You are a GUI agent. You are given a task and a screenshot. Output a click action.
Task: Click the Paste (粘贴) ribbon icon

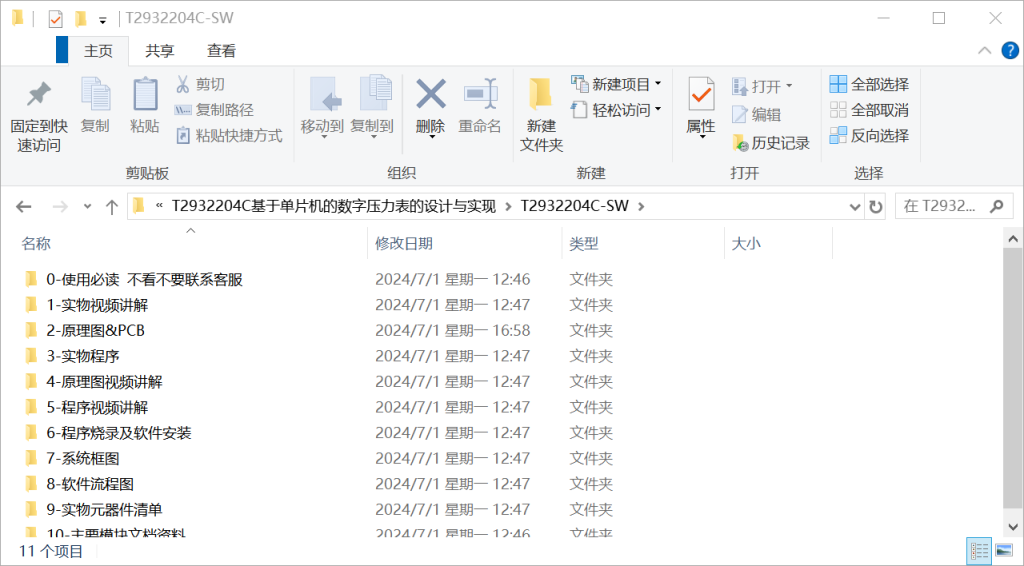(145, 95)
